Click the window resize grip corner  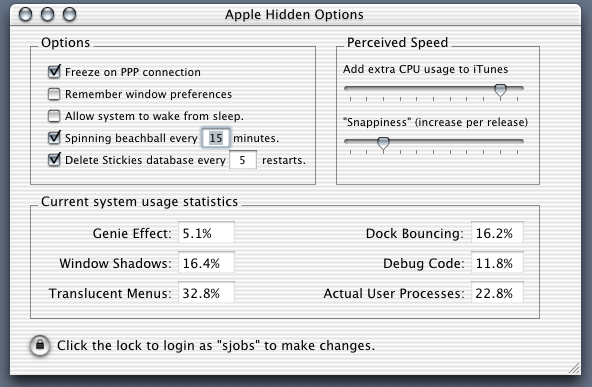(x=574, y=368)
